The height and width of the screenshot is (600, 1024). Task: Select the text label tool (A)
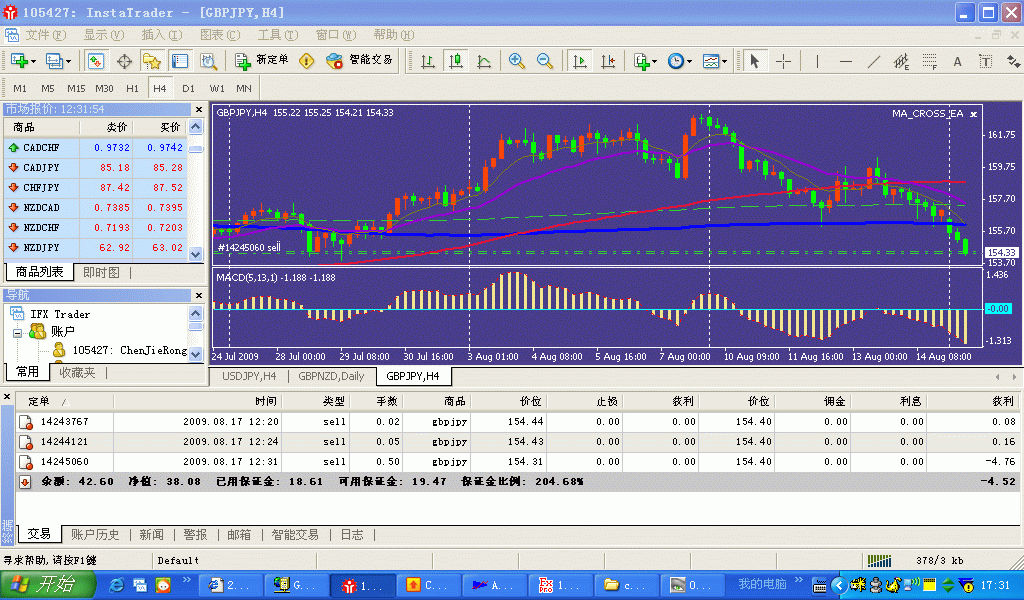click(957, 61)
